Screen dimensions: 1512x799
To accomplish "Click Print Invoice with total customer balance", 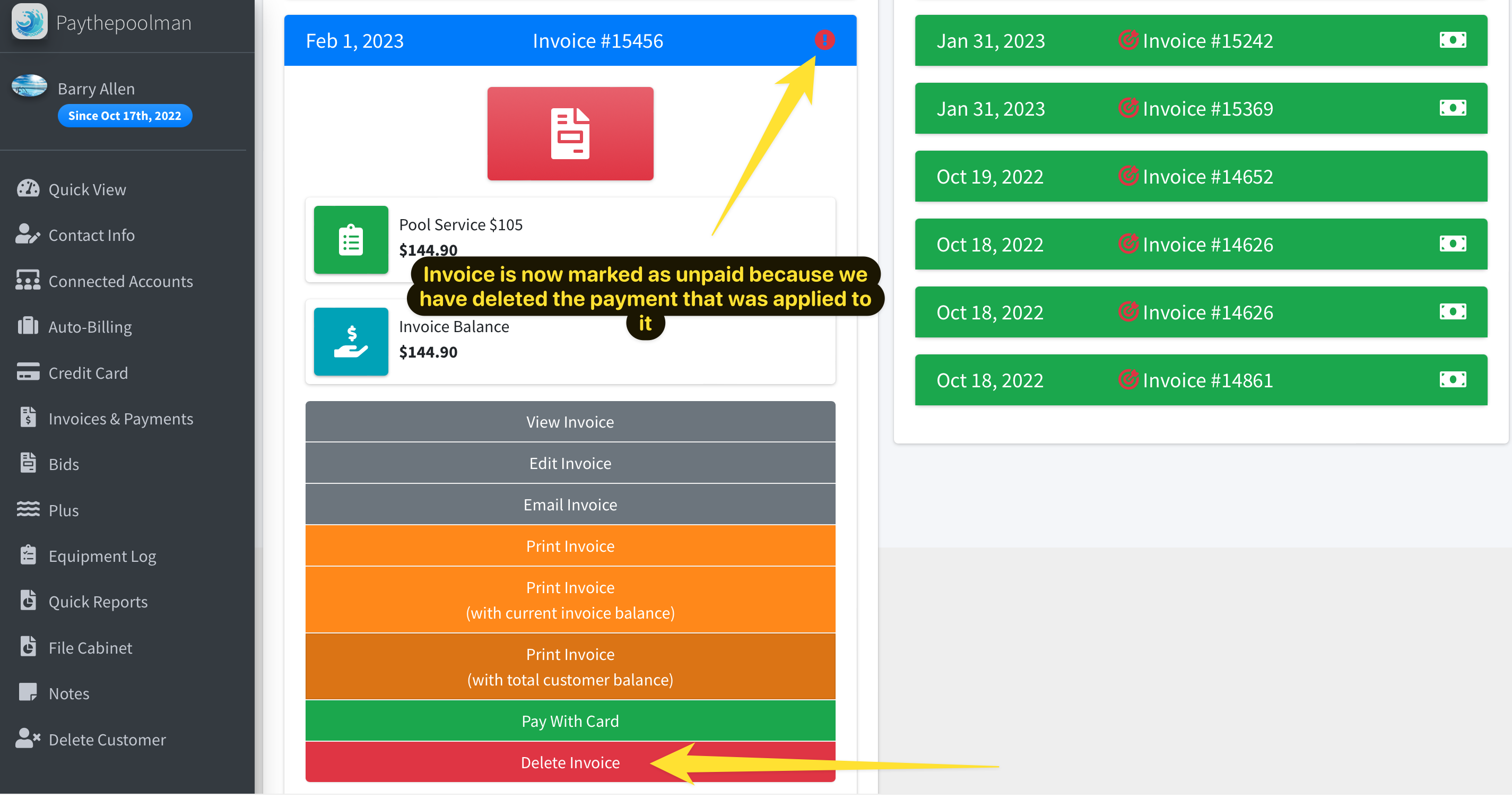I will [x=570, y=666].
